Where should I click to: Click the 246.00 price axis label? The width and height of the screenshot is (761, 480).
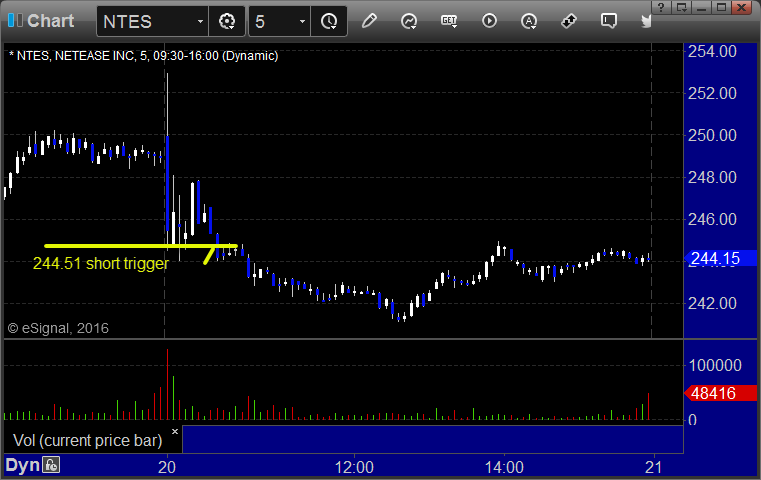coord(712,219)
